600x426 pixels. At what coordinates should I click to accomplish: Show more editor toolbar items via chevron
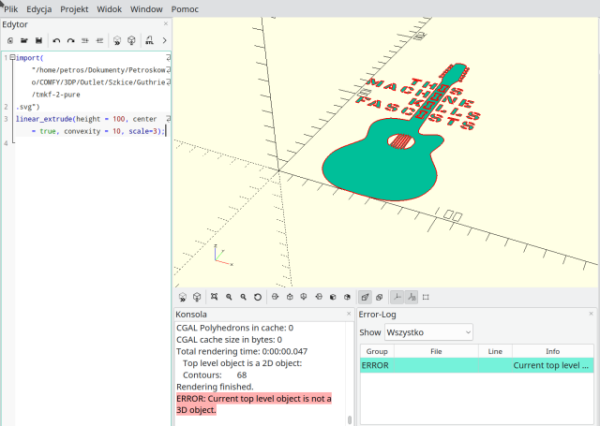[165, 40]
